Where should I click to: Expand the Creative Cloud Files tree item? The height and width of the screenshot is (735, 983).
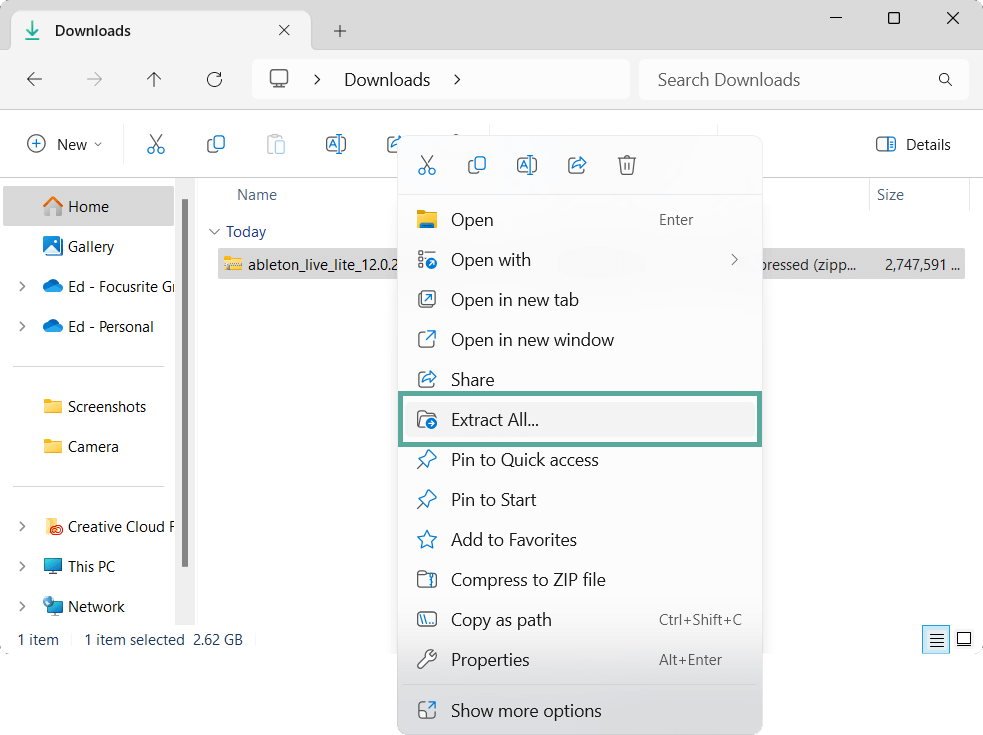tap(23, 527)
